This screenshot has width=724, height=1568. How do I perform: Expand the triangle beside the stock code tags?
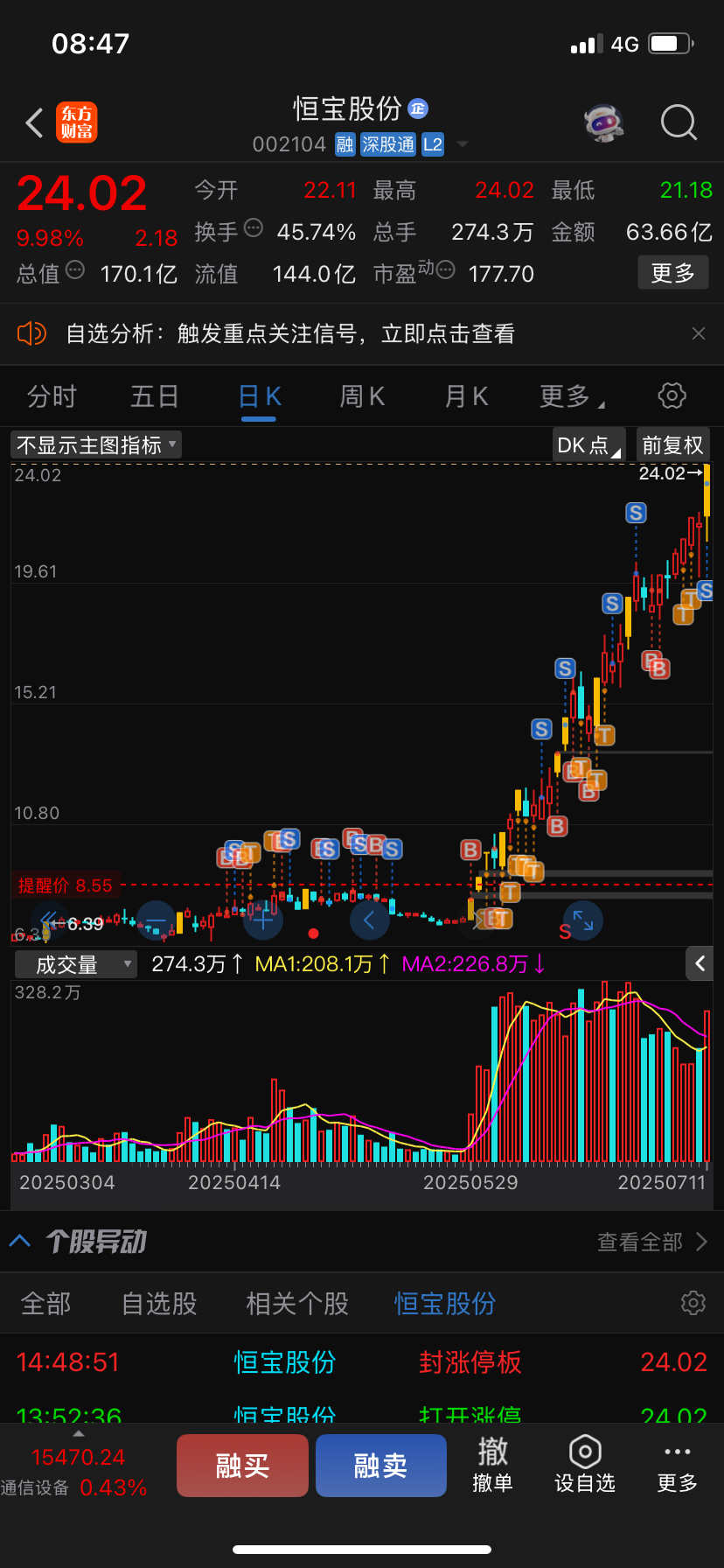(x=463, y=144)
